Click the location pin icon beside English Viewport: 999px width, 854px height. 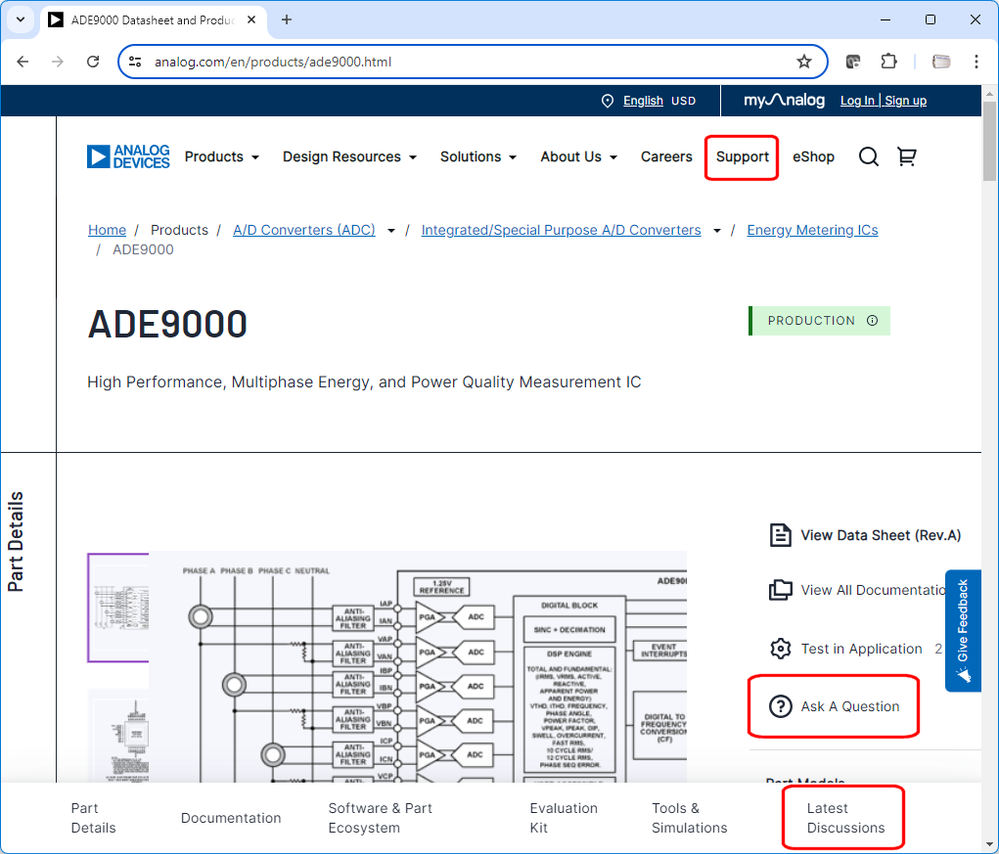[x=608, y=101]
